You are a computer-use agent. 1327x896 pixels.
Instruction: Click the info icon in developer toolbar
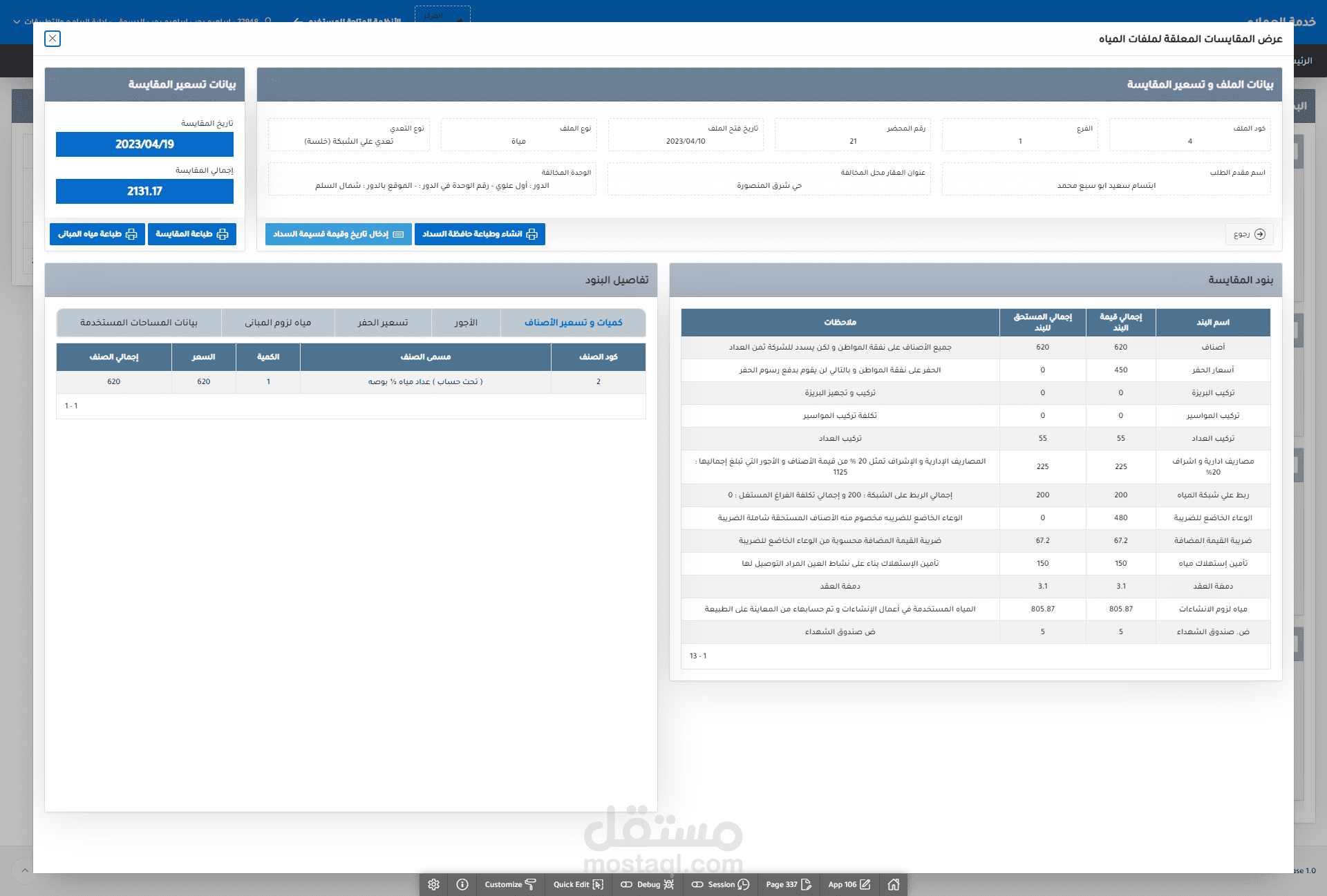coord(462,884)
